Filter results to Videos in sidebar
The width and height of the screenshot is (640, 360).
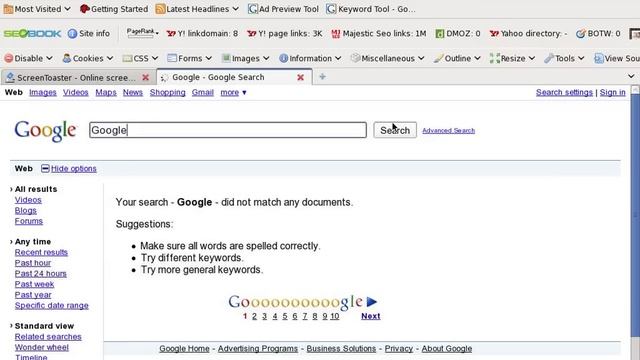(x=28, y=200)
